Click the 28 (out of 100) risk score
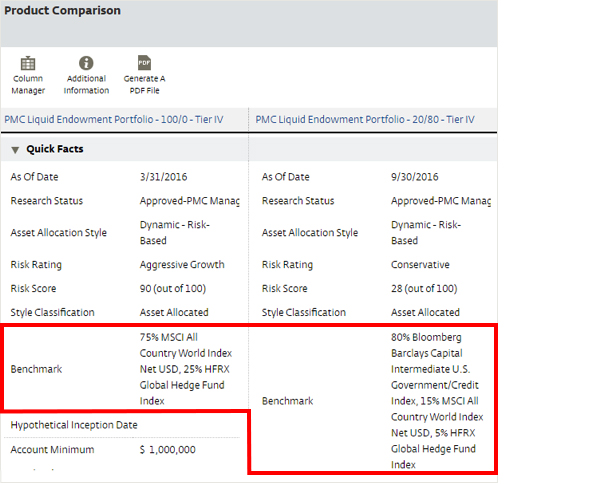The width and height of the screenshot is (590, 484). pos(424,289)
